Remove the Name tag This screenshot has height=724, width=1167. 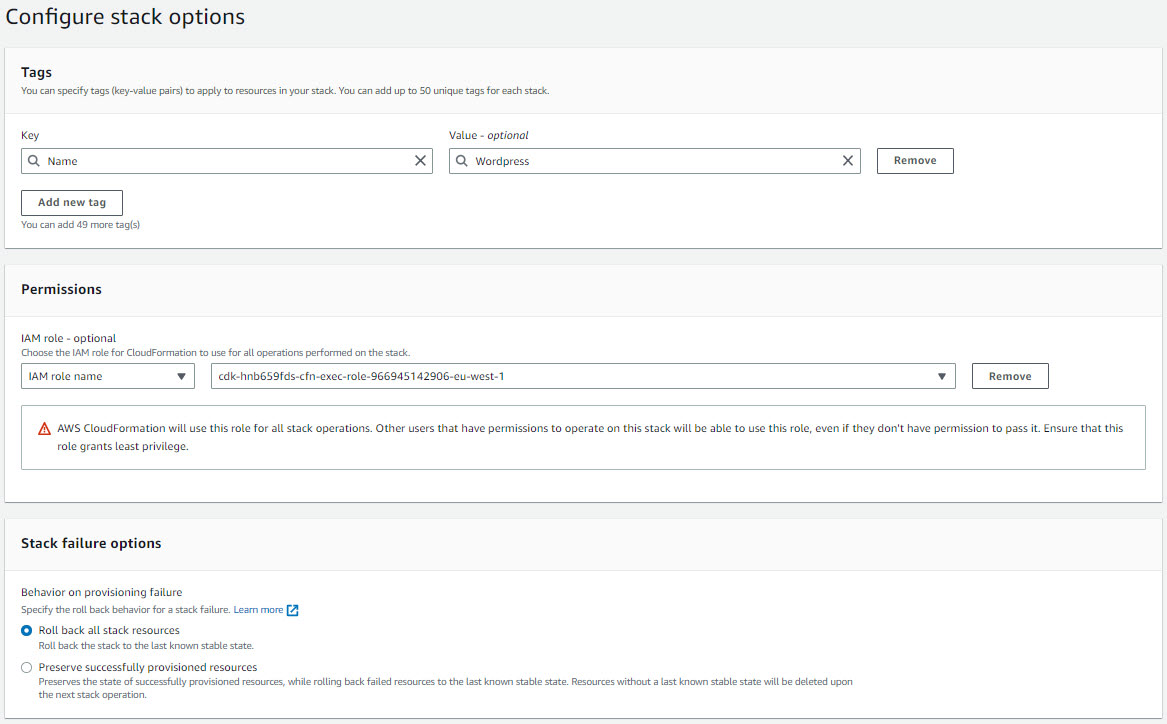coord(915,161)
